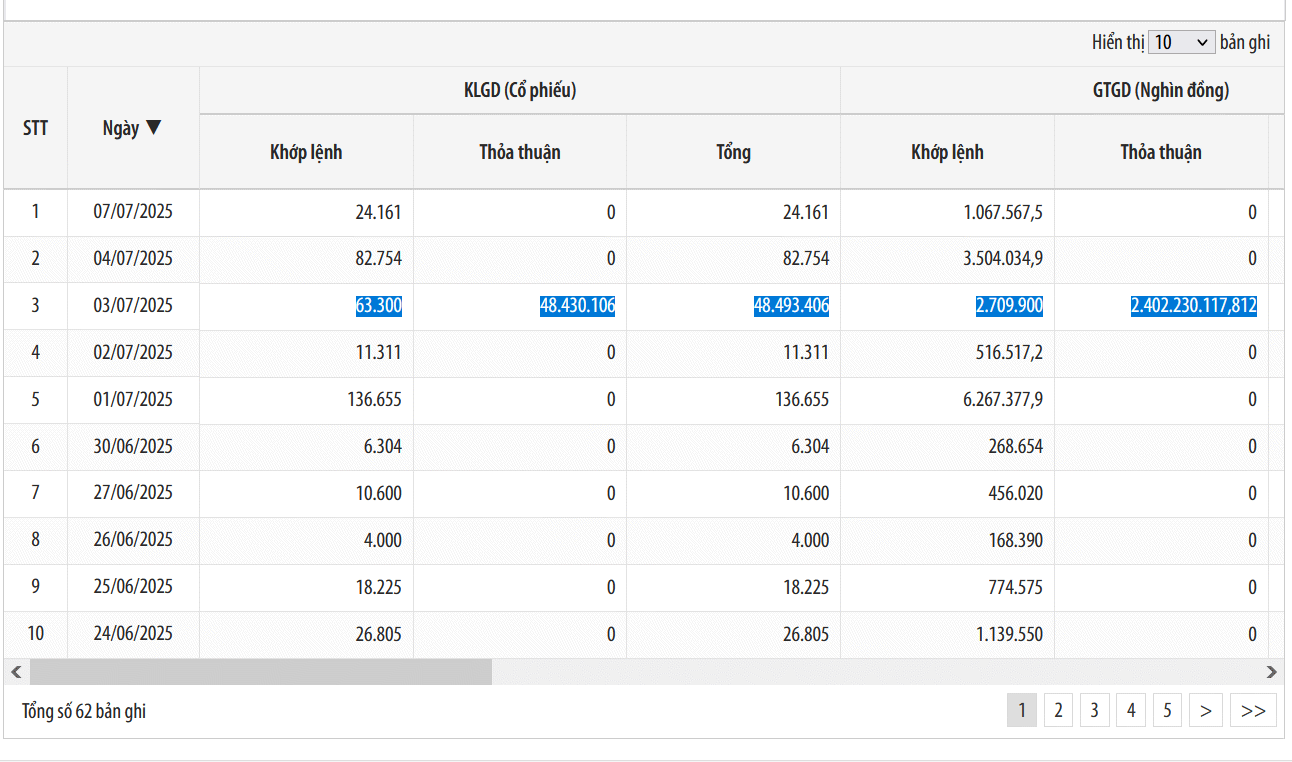Select current page 1 button

tap(1021, 711)
